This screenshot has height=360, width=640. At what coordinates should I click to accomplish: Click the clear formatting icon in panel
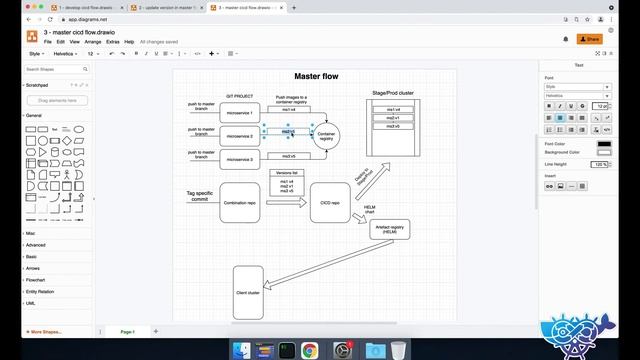coord(596,130)
